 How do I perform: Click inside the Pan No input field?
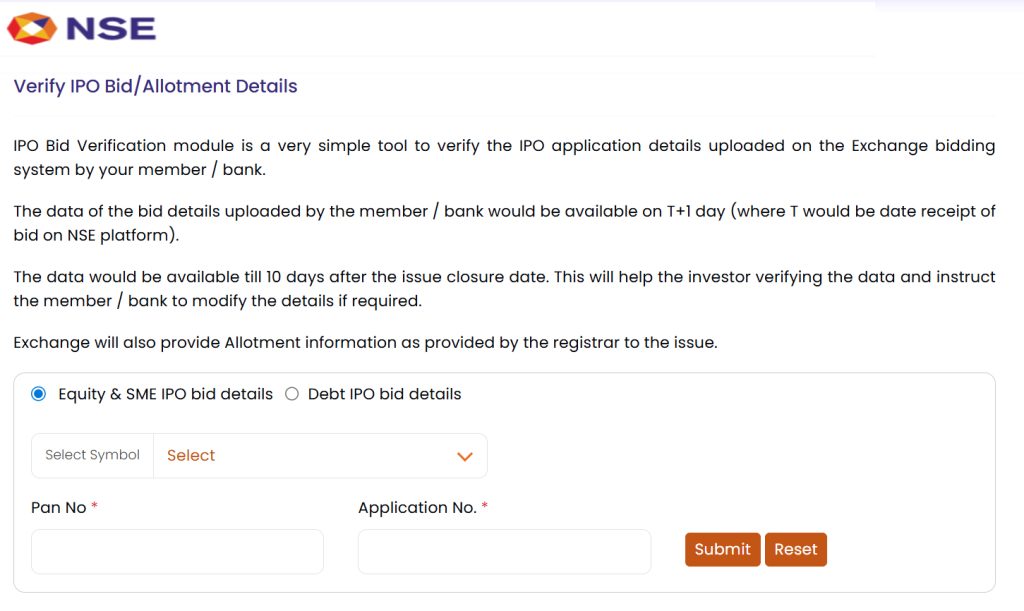point(176,551)
